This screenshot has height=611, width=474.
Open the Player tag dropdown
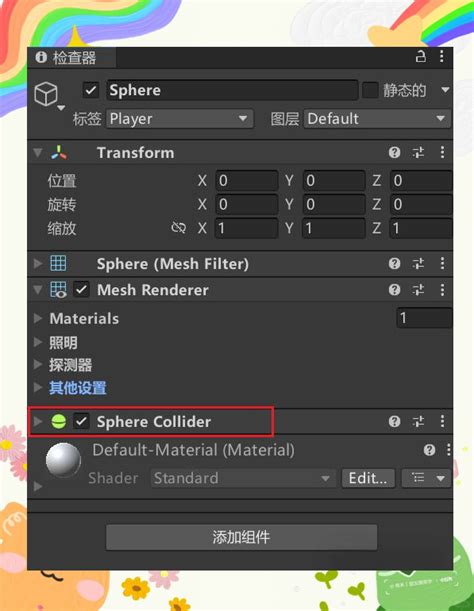(x=180, y=118)
